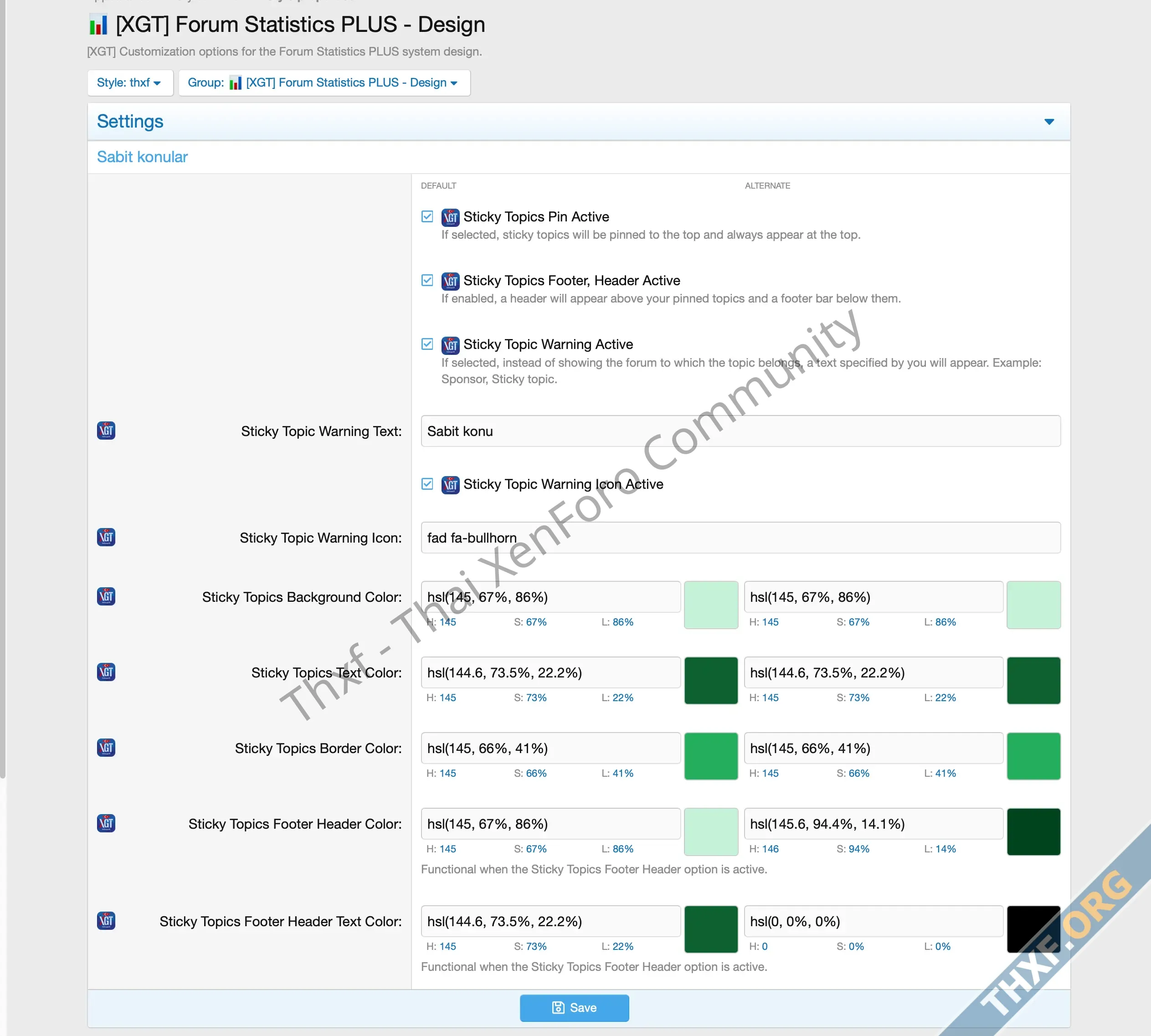Click XGT icon in Sticky Topics Border Color row

(106, 748)
